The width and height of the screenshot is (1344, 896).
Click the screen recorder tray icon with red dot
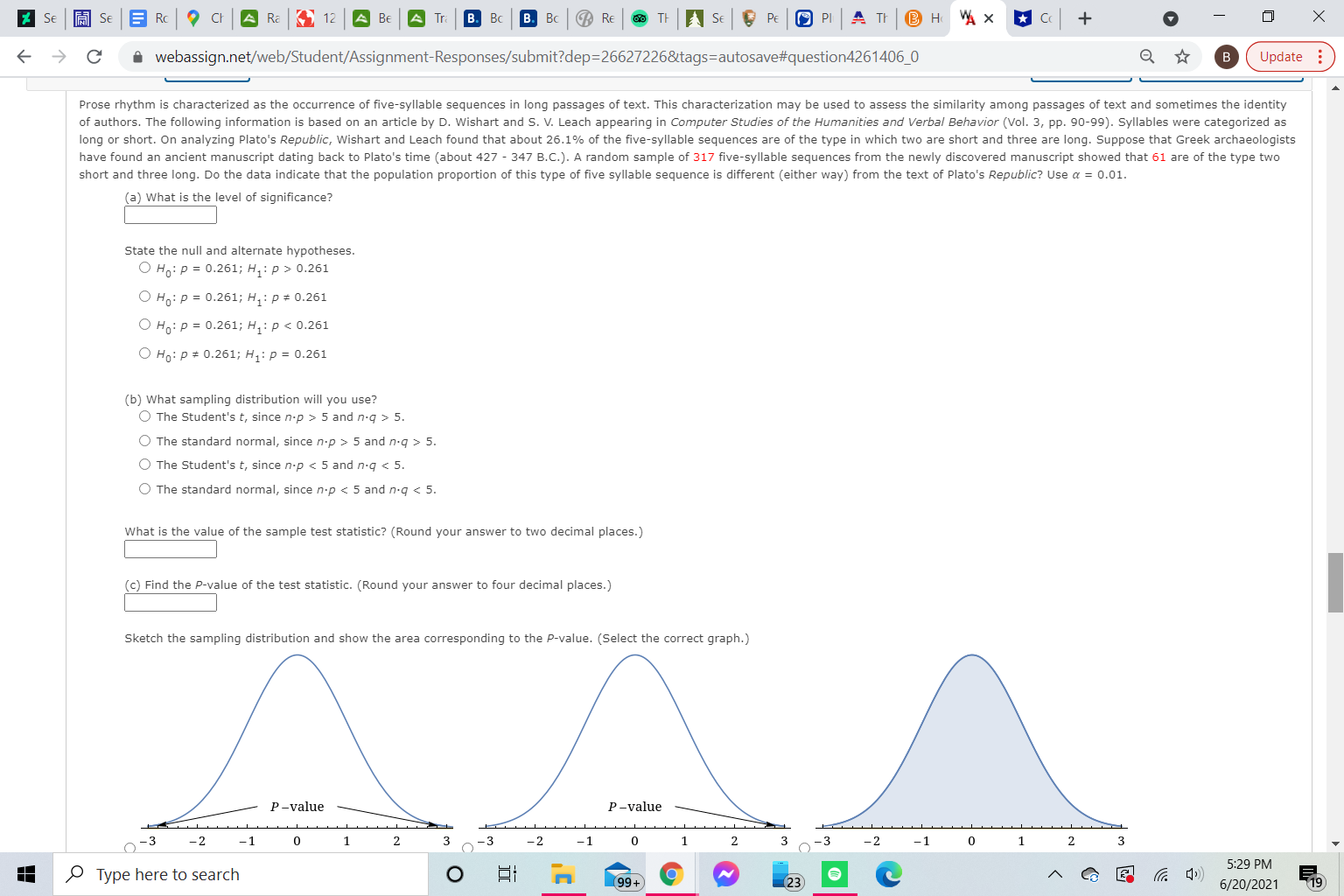[1125, 874]
